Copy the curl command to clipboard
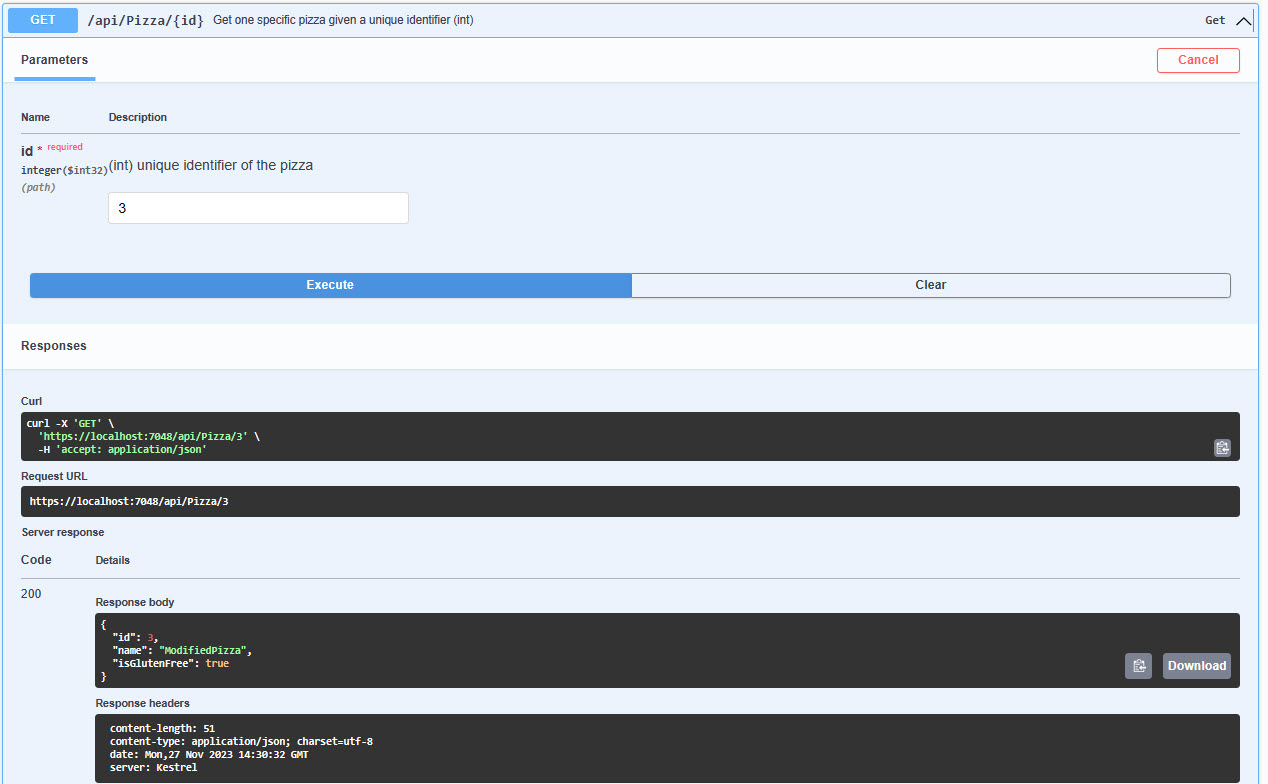1268x784 pixels. pos(1222,448)
